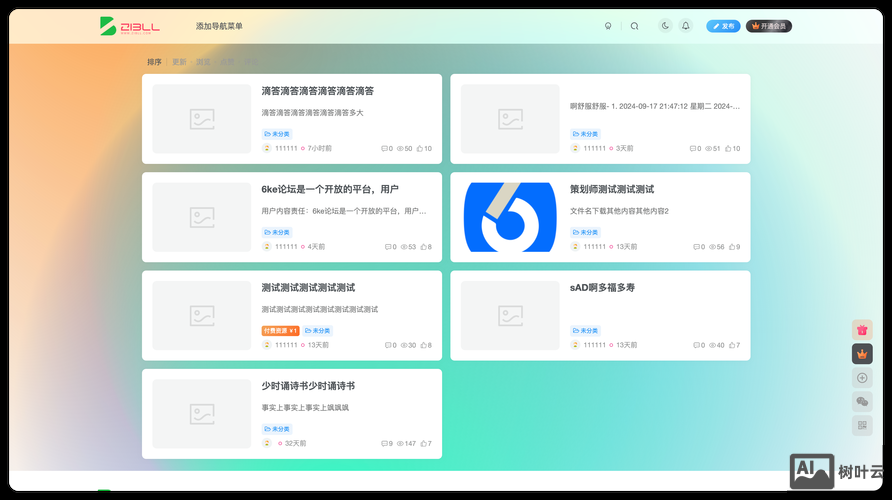Click the medal badge icon in the header

(x=608, y=26)
